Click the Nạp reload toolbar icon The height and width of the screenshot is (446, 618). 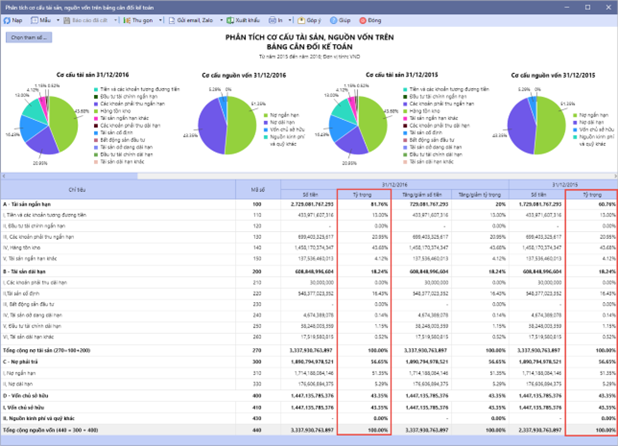pyautogui.click(x=7, y=19)
